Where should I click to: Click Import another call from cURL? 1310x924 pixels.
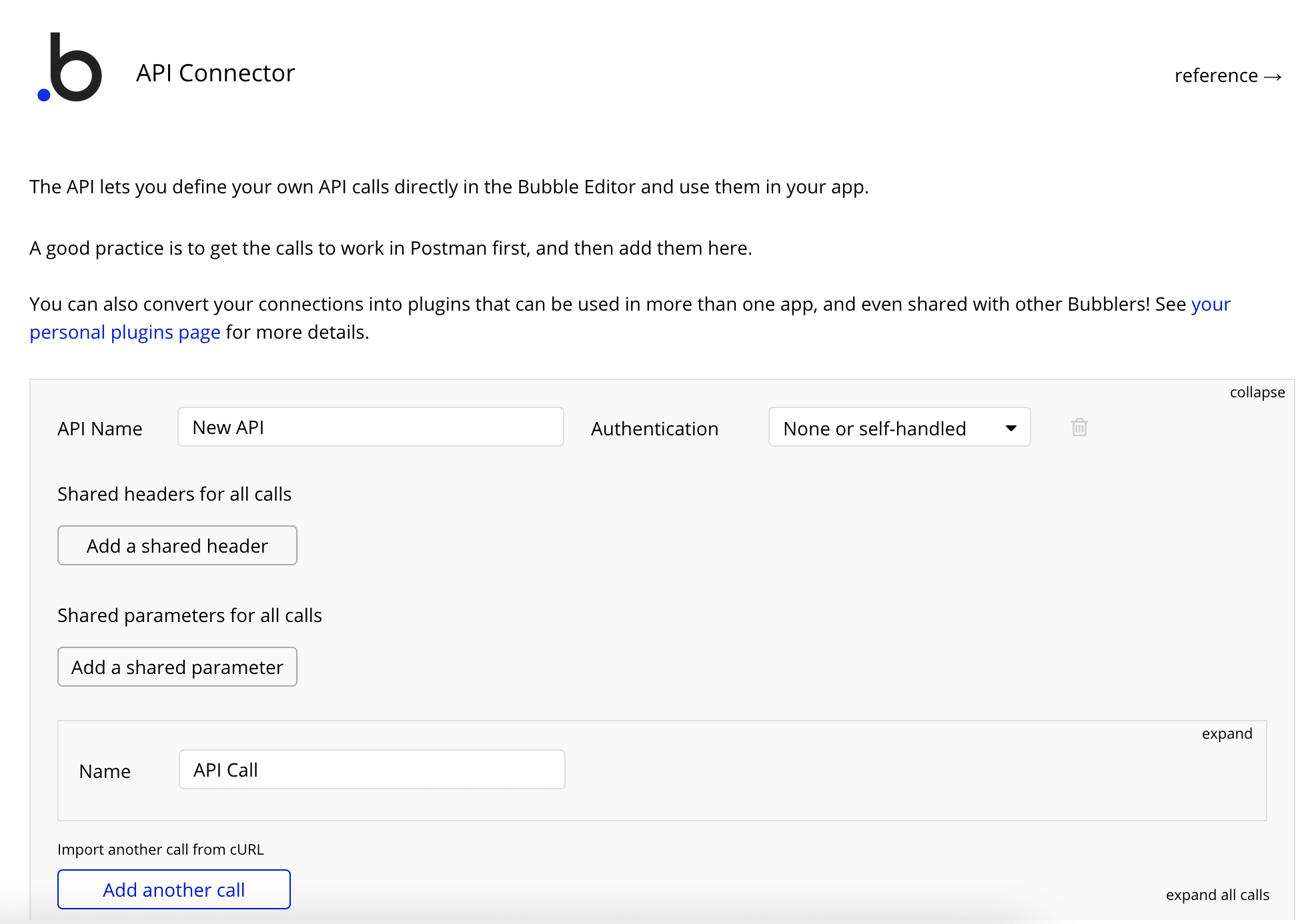click(x=160, y=850)
